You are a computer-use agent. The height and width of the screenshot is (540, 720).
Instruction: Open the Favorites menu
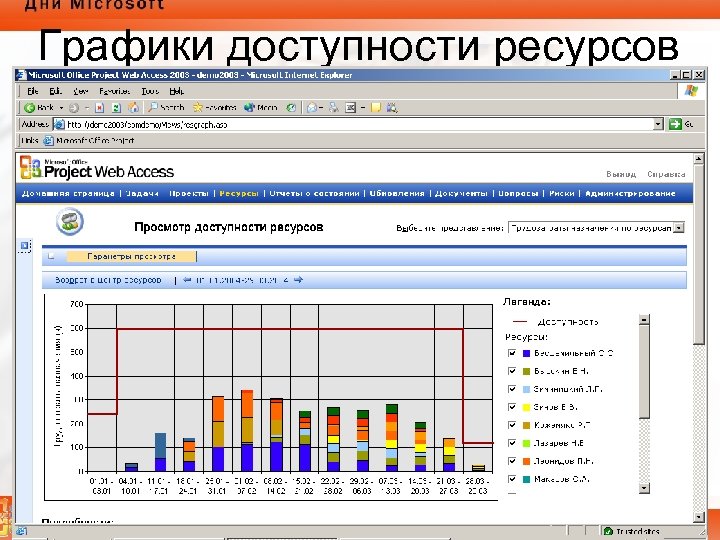pos(115,91)
